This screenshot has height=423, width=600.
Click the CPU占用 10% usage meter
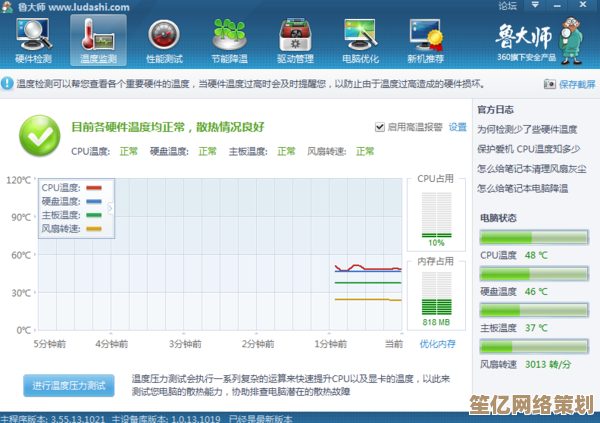pos(436,215)
